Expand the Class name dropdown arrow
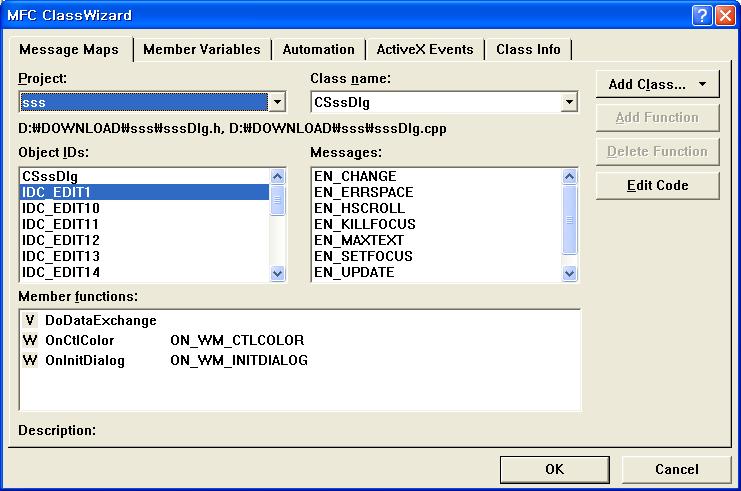The image size is (741, 491). 569,102
